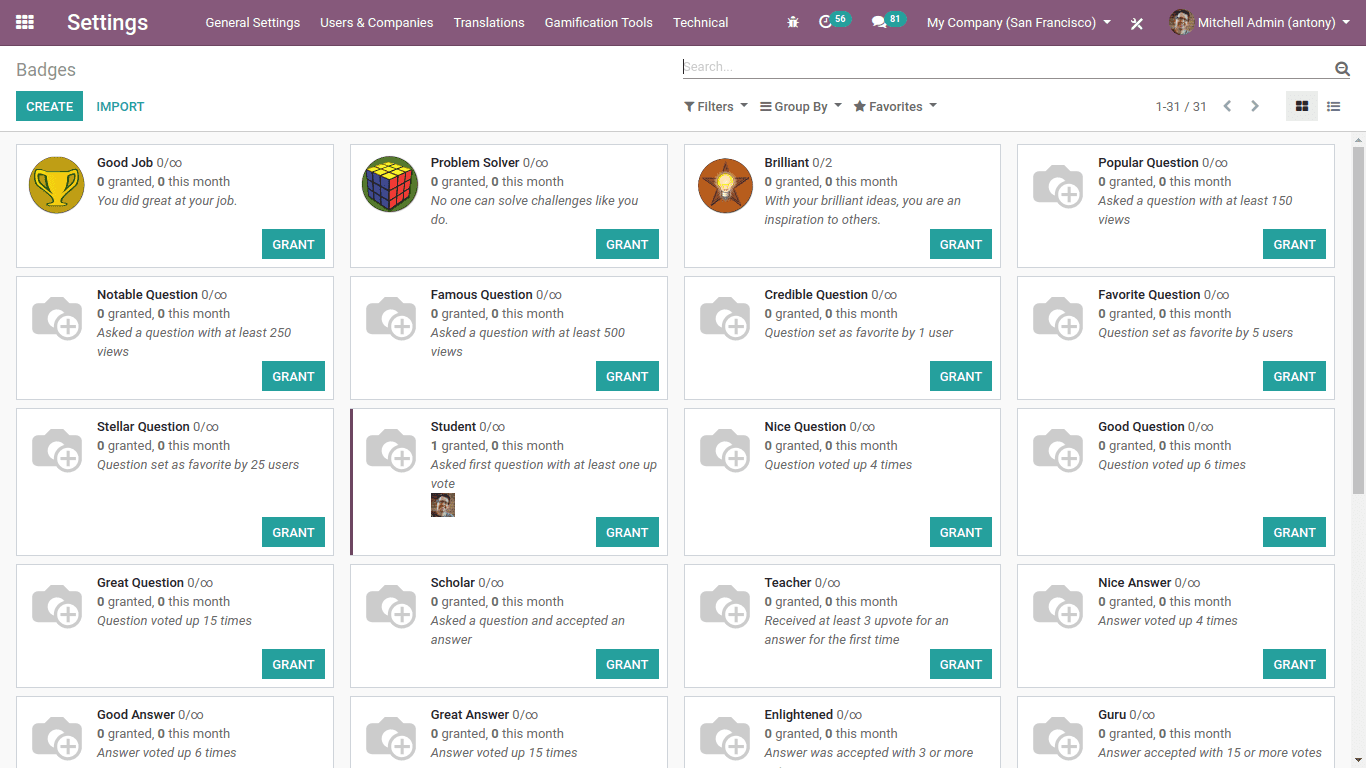Grant the Favorite Question badge
This screenshot has width=1366, height=768.
(x=1294, y=376)
